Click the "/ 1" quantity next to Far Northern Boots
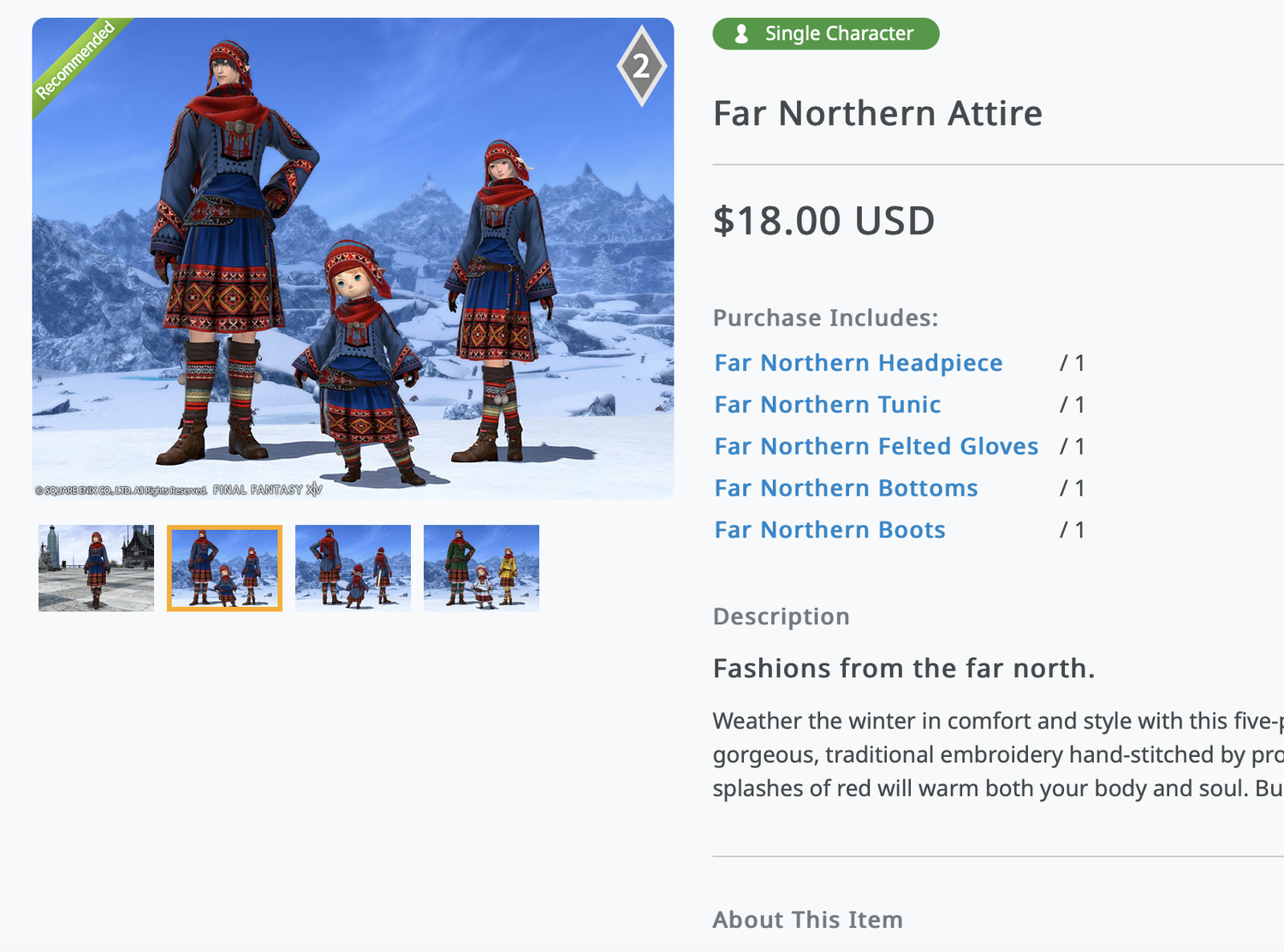Image resolution: width=1284 pixels, height=952 pixels. (1072, 529)
